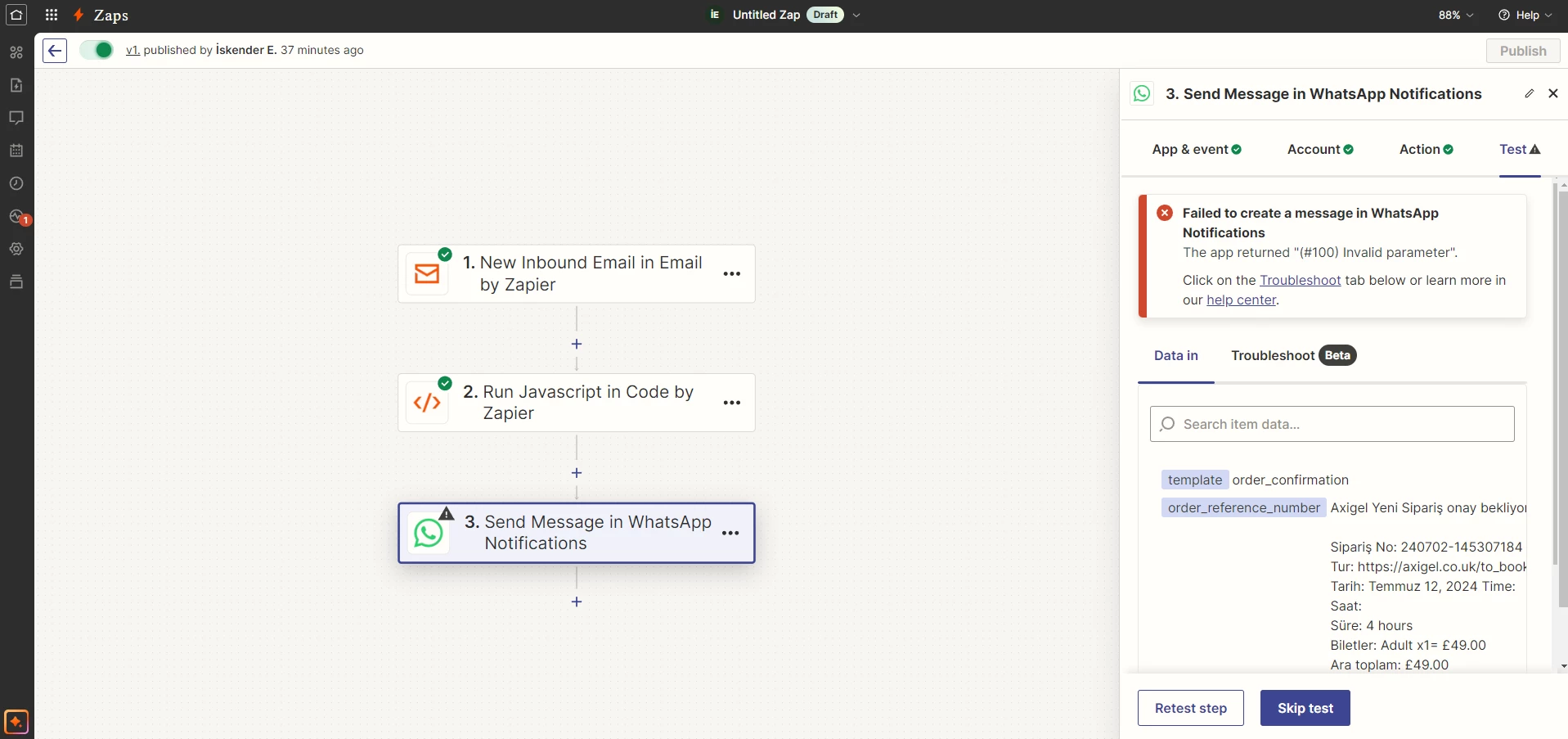Image resolution: width=1568 pixels, height=739 pixels.
Task: Click the red error icon
Action: [x=1165, y=213]
